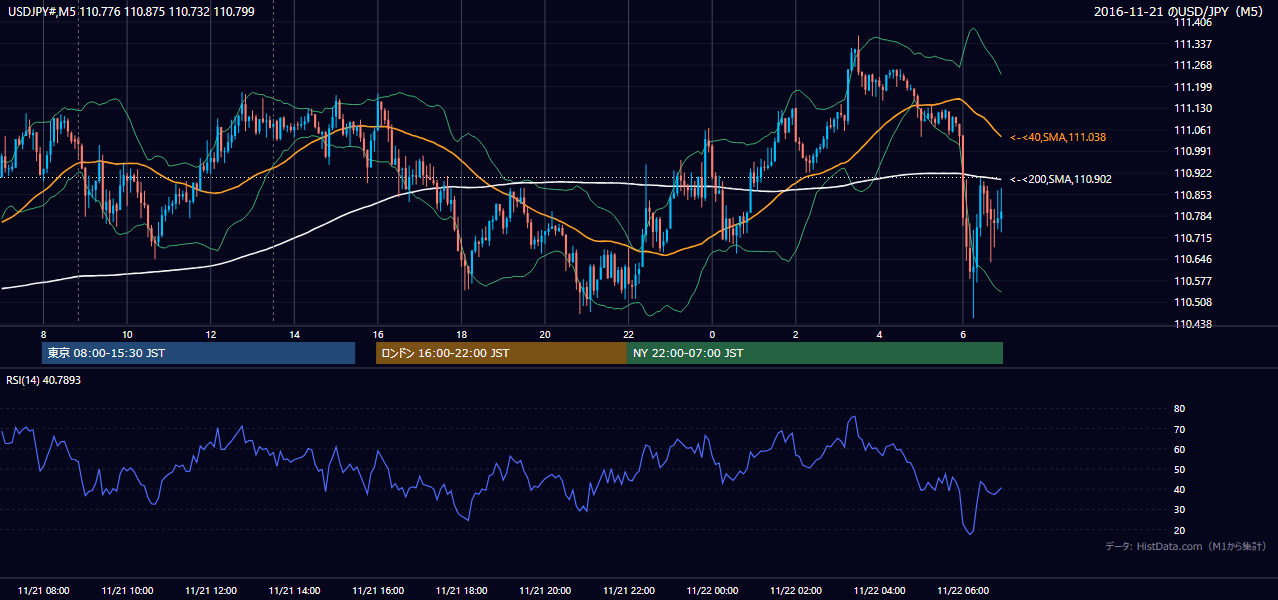This screenshot has width=1278, height=600.
Task: Click hour tick 14 under price chart
Action: [x=294, y=333]
